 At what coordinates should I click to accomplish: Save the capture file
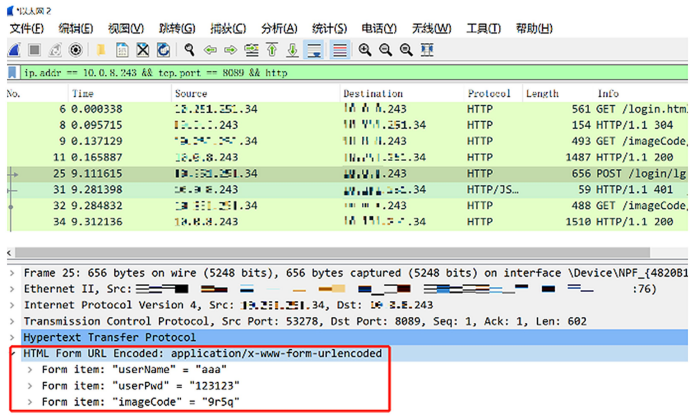click(122, 50)
